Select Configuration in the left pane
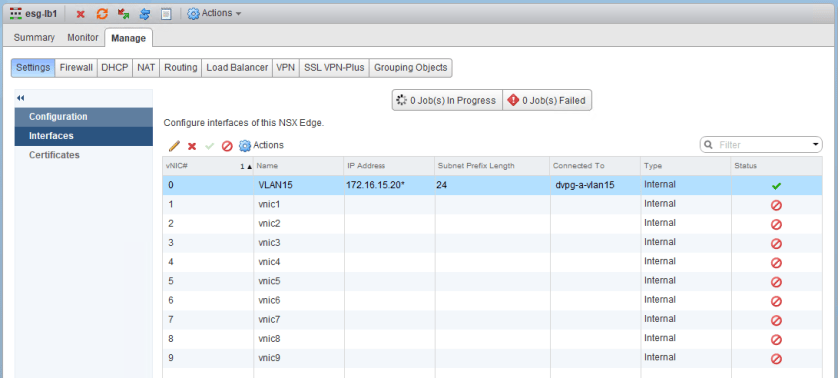 83,117
